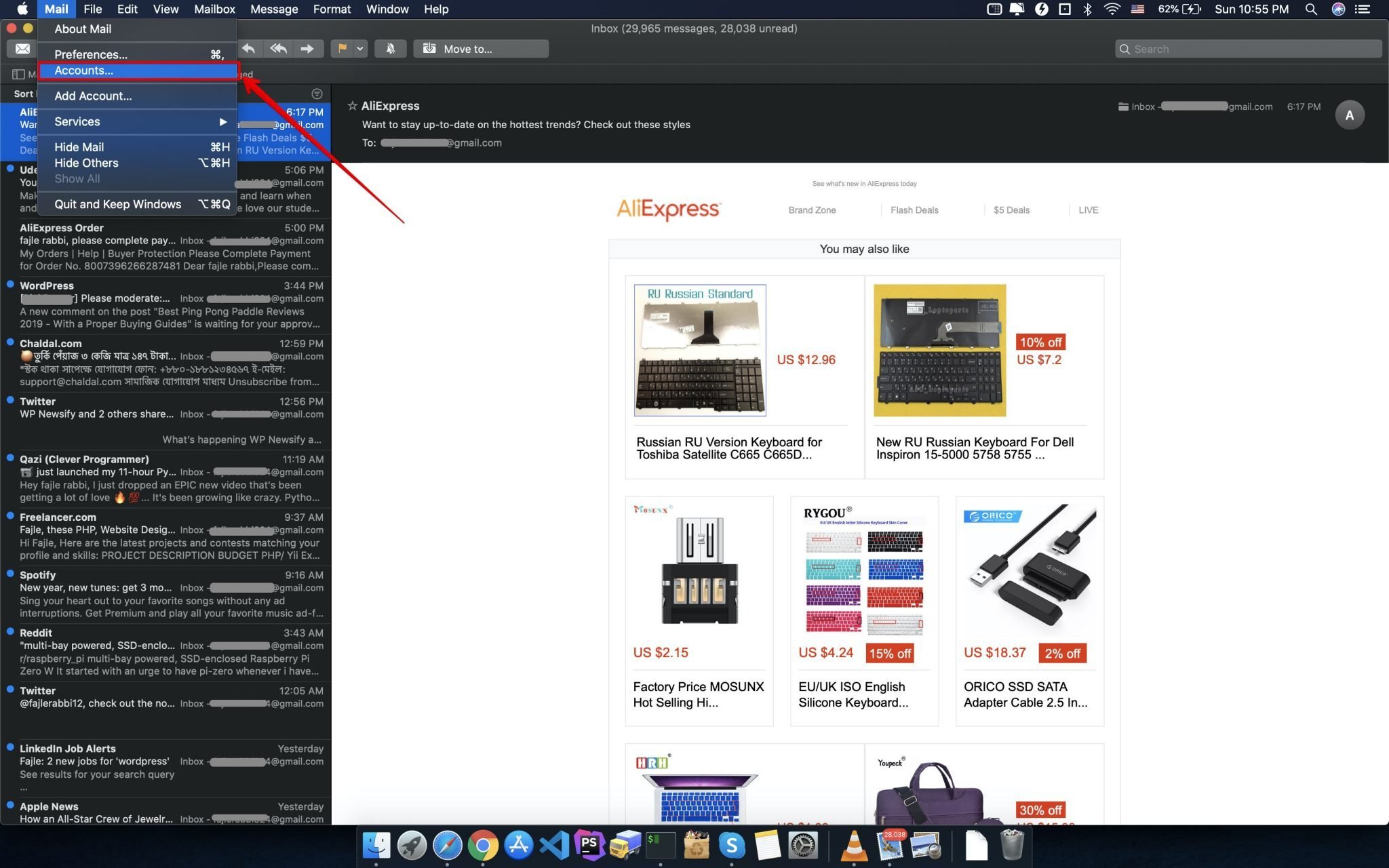Screen dimensions: 1389x868
Task: Click the Reply All double-arrow icon
Action: 278,49
